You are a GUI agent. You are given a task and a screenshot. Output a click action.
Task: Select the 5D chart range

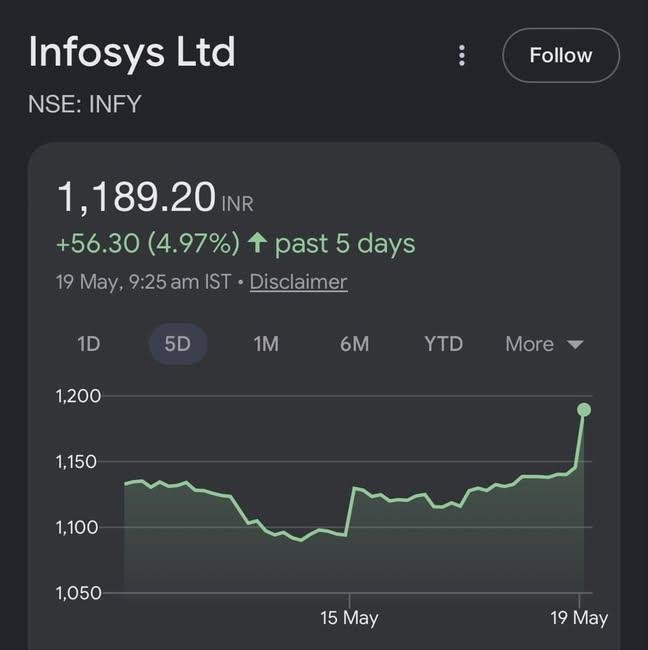point(178,344)
